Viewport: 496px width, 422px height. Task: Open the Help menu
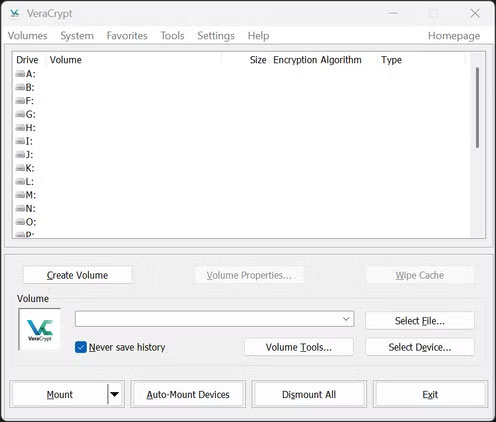click(x=258, y=36)
